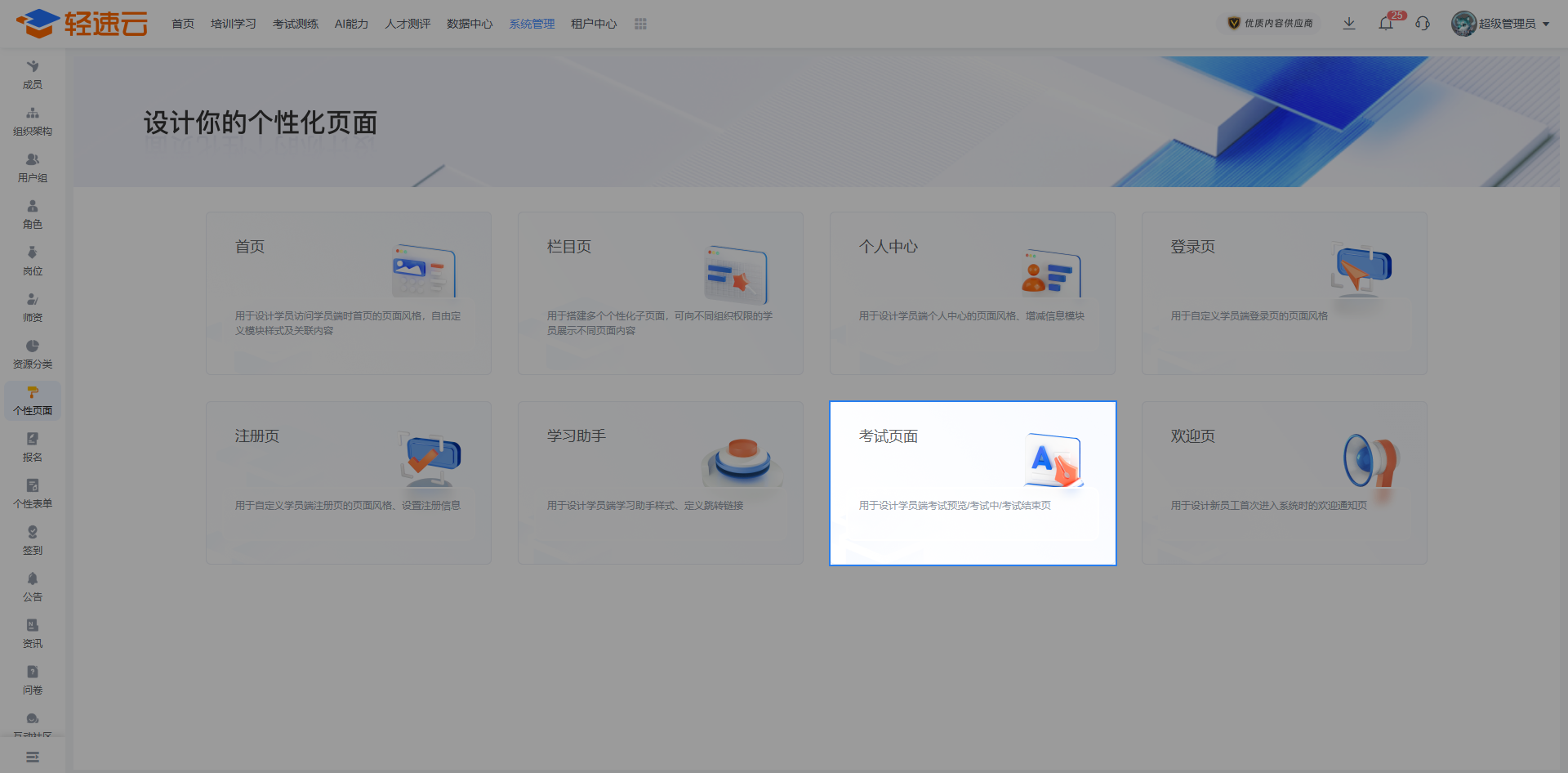Click the 轻速云 logo

point(82,24)
